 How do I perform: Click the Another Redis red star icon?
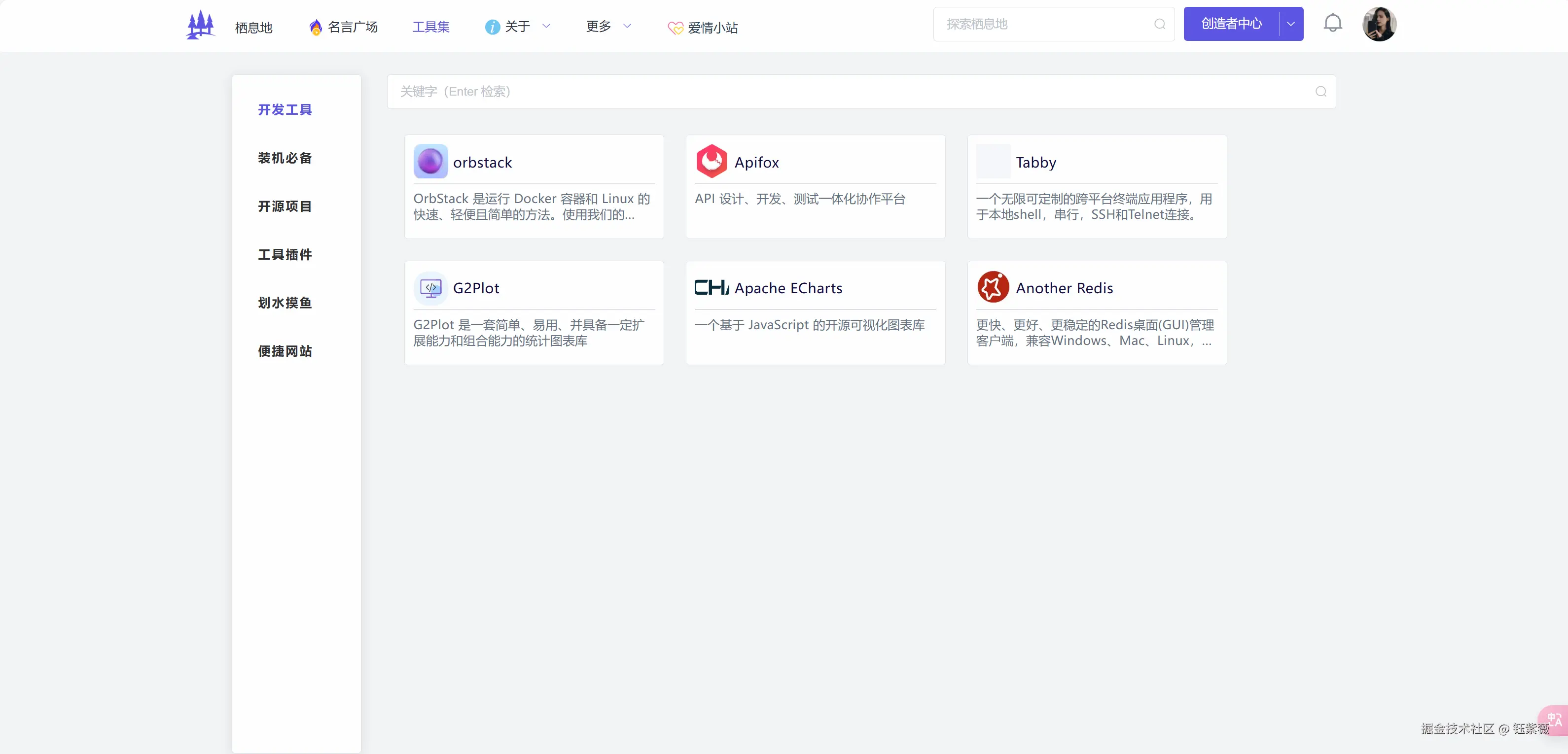pos(993,288)
